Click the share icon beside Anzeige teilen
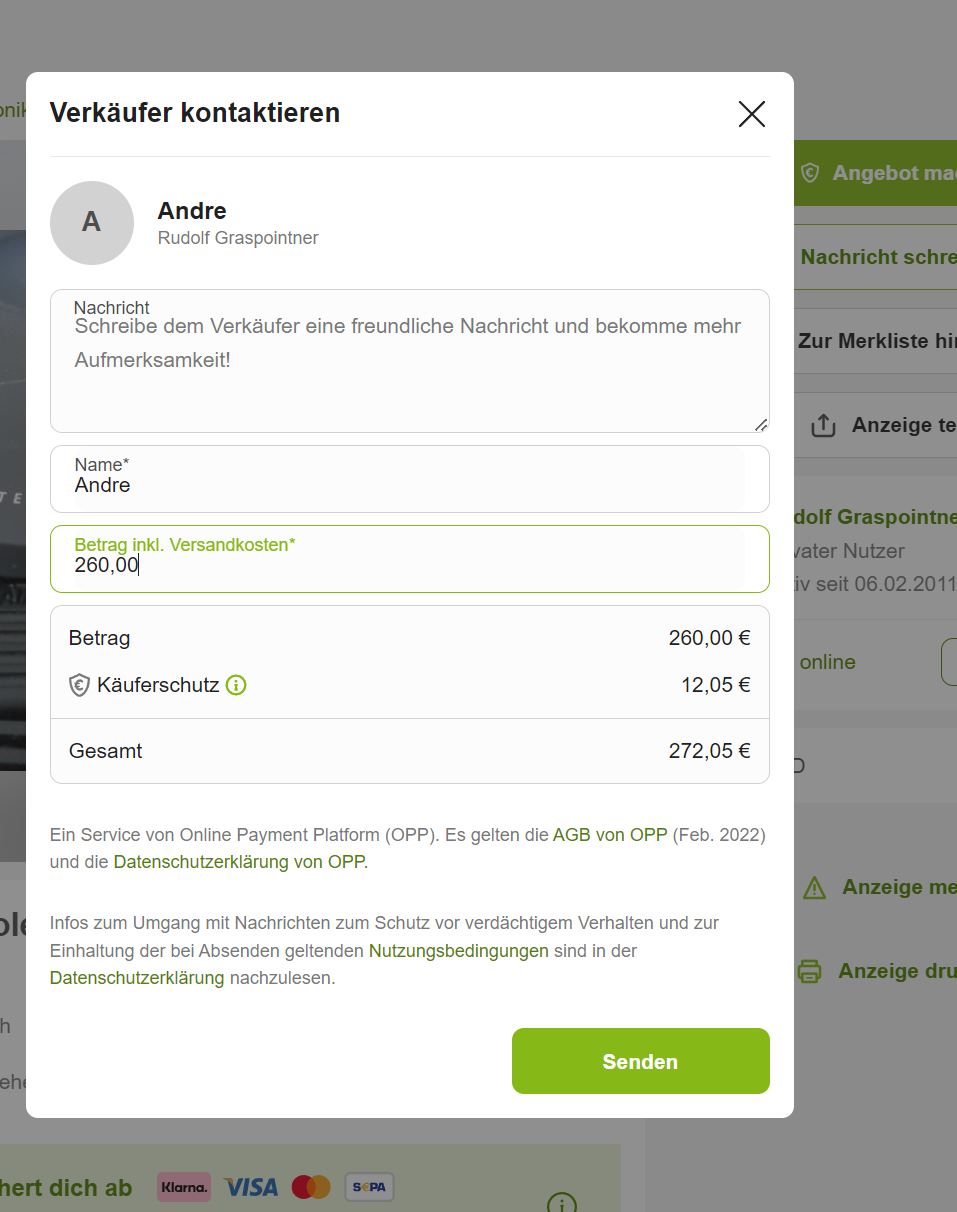Viewport: 957px width, 1212px height. click(823, 425)
